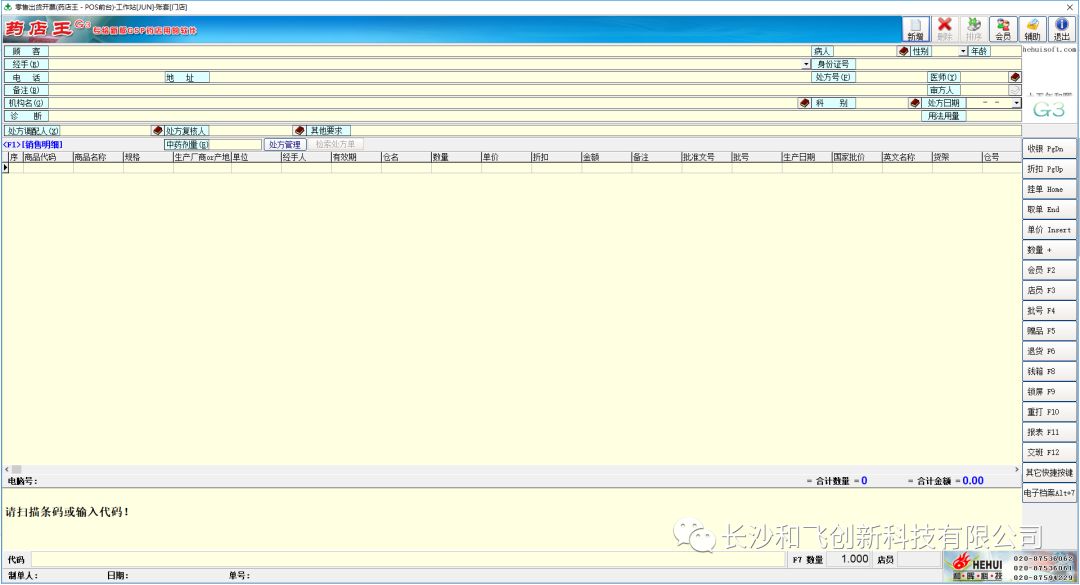Click the 备注 remarks input field
This screenshot has height=585, width=1080.
pyautogui.click(x=488, y=90)
